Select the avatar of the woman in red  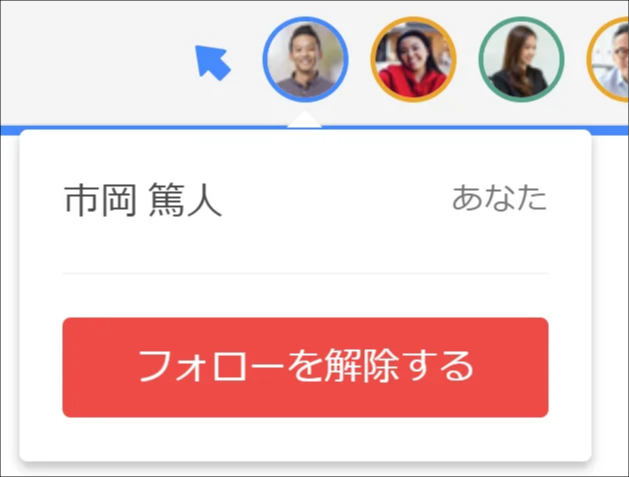pos(413,59)
